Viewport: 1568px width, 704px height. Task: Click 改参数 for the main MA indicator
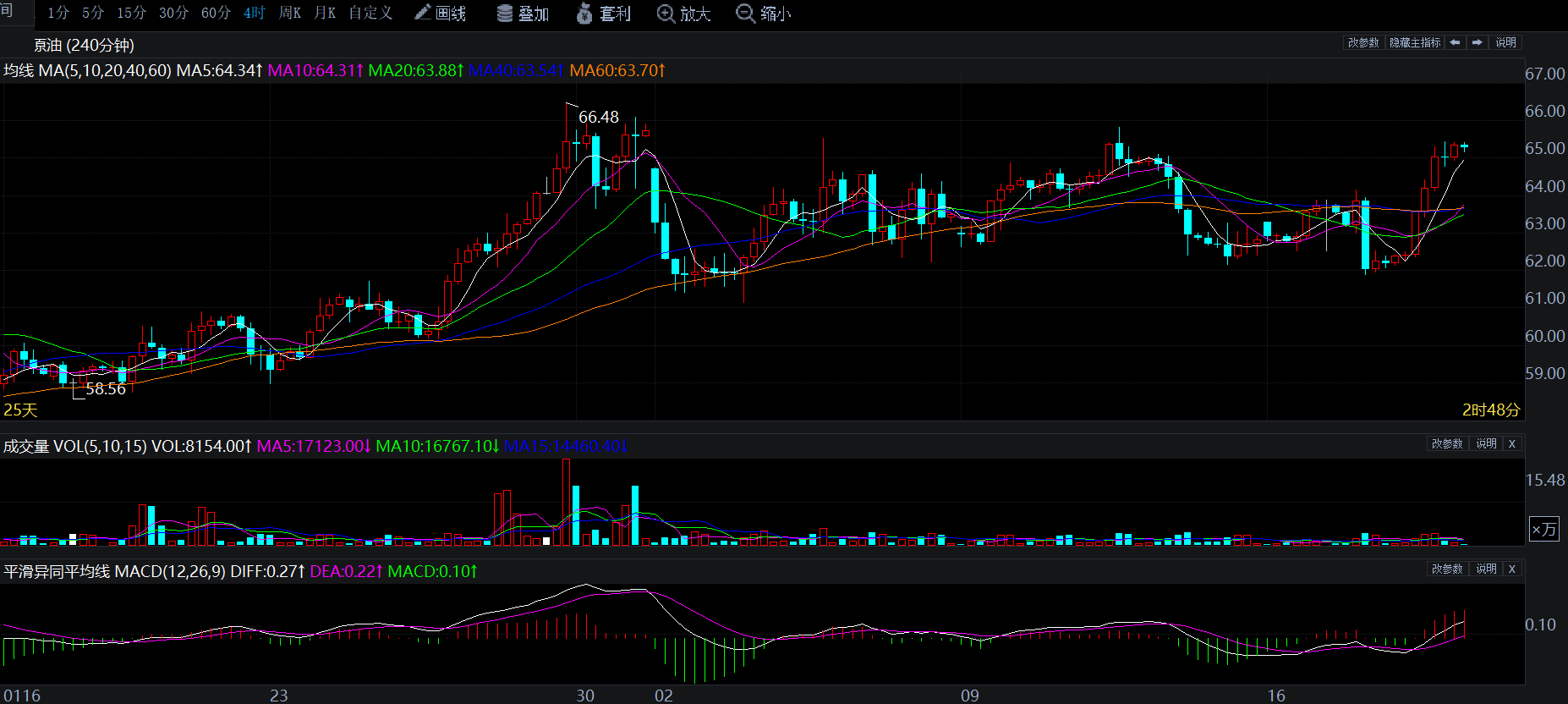(1363, 42)
